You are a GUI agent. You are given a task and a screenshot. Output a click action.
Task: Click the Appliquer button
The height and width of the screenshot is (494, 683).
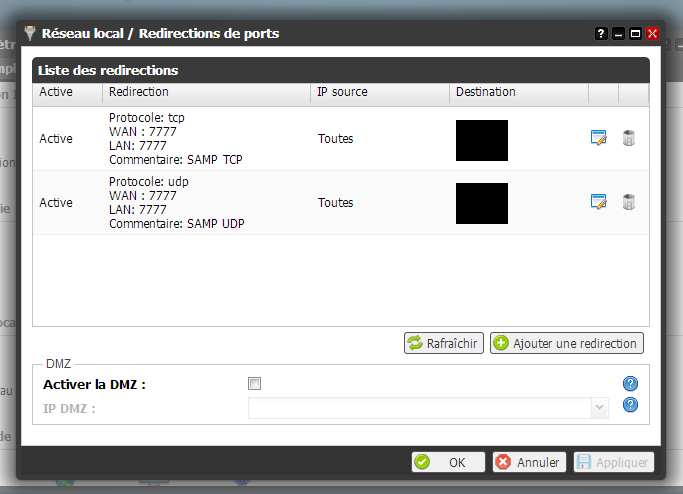click(613, 462)
